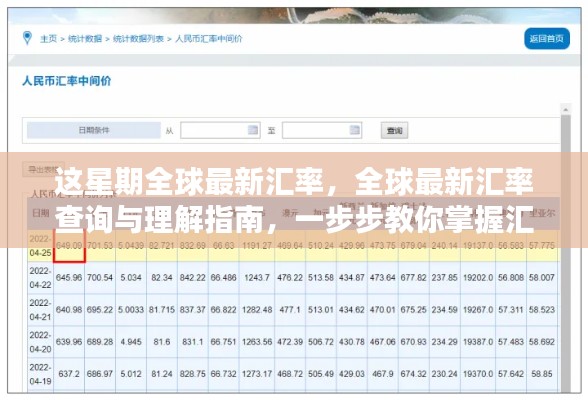The image size is (588, 400).
Task: Click the cell with value 1191.27
Action: (257, 246)
